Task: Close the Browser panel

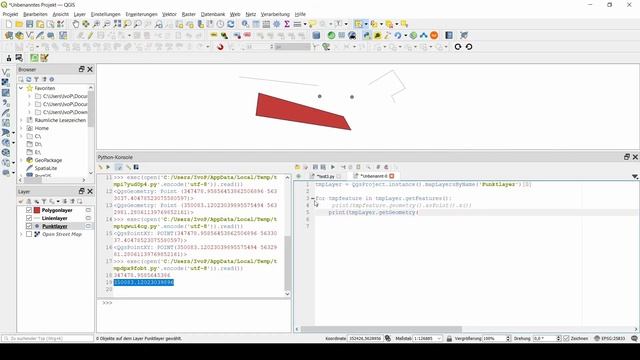Action: 90,69
